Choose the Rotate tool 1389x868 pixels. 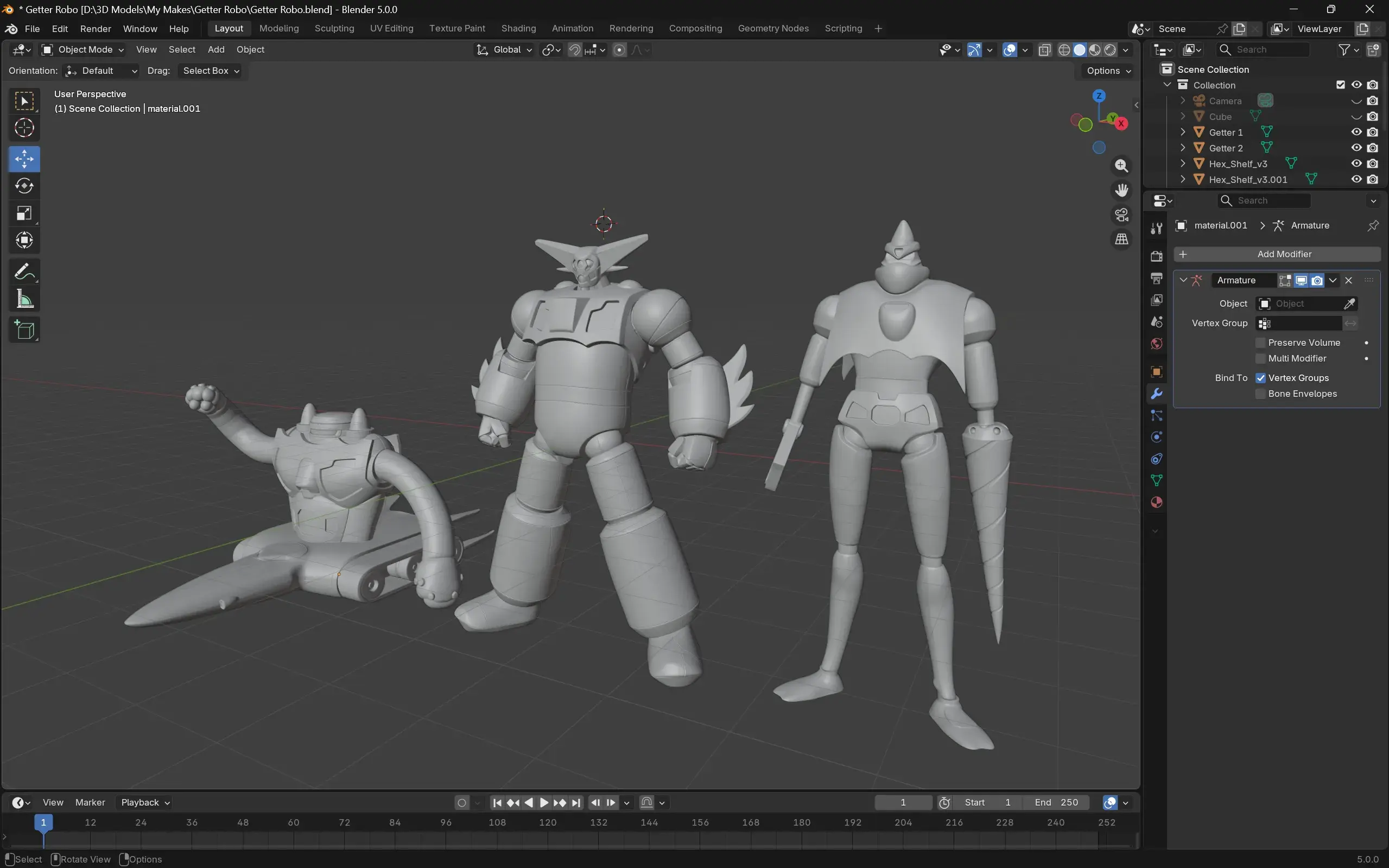[24, 186]
